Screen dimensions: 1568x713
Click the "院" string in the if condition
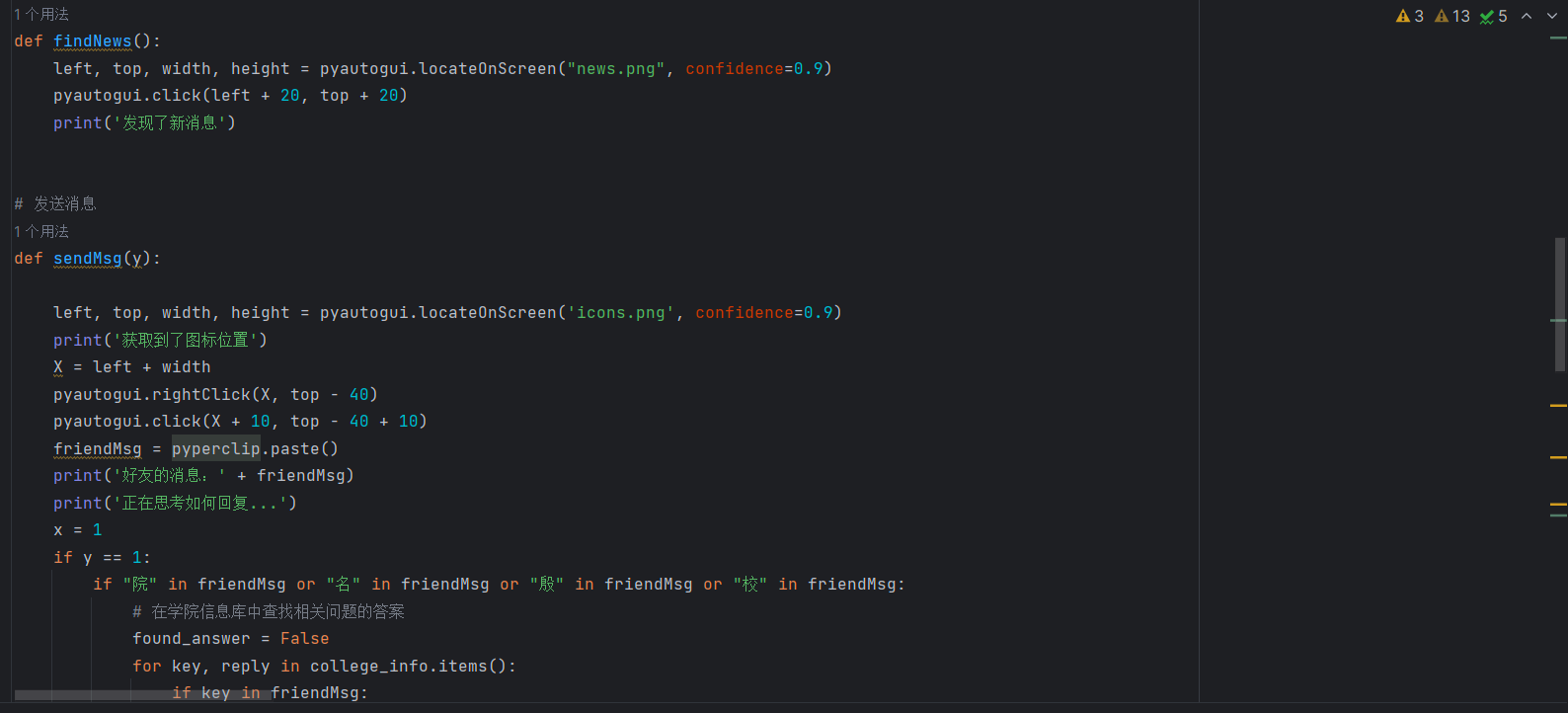[140, 585]
